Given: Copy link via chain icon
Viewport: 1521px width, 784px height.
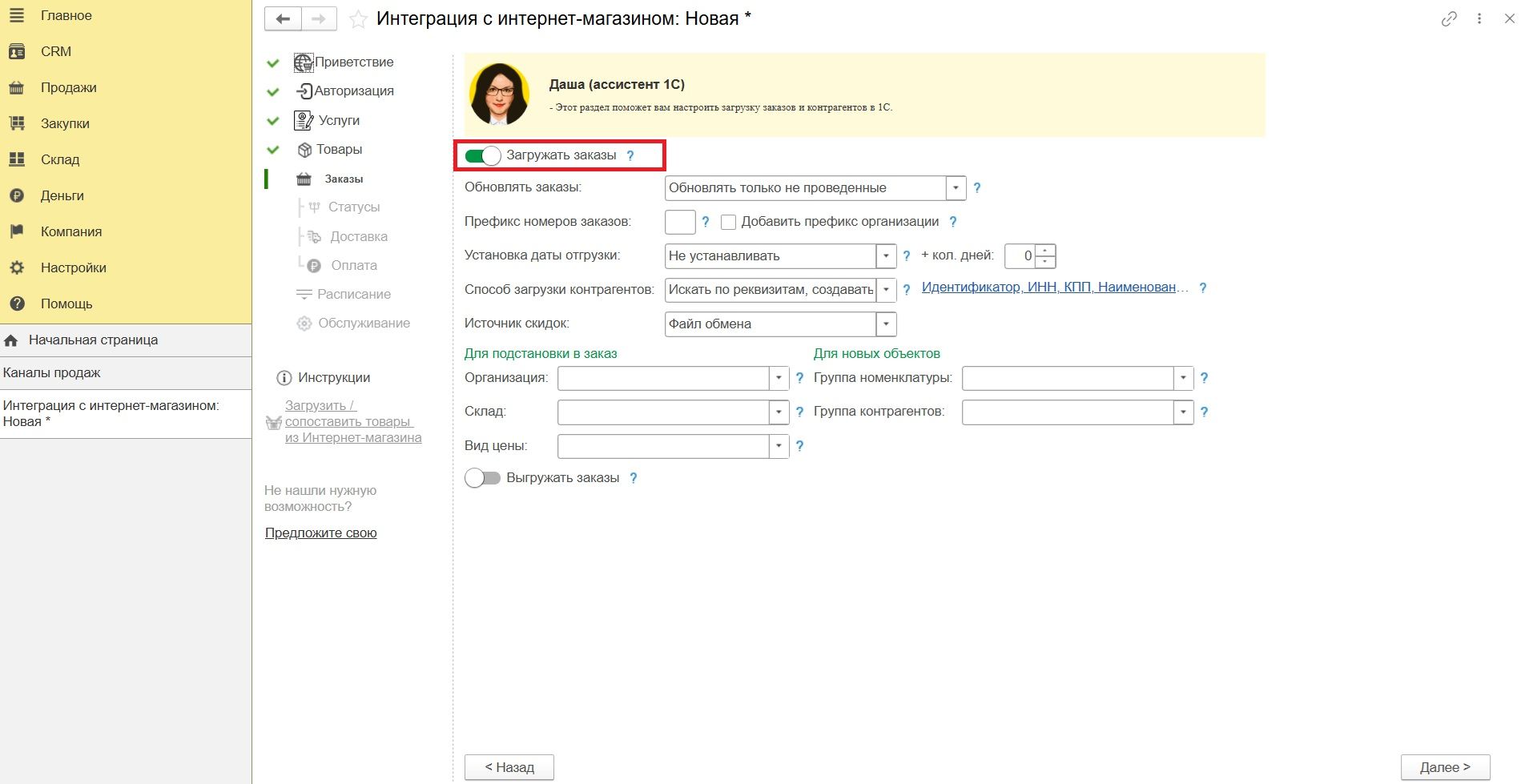Looking at the screenshot, I should [1449, 18].
